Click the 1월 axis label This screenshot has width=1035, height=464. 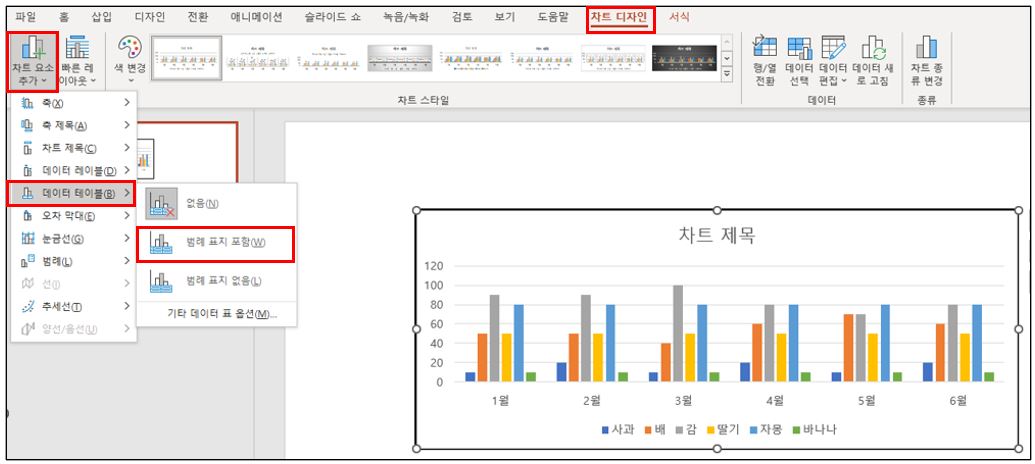(x=500, y=399)
